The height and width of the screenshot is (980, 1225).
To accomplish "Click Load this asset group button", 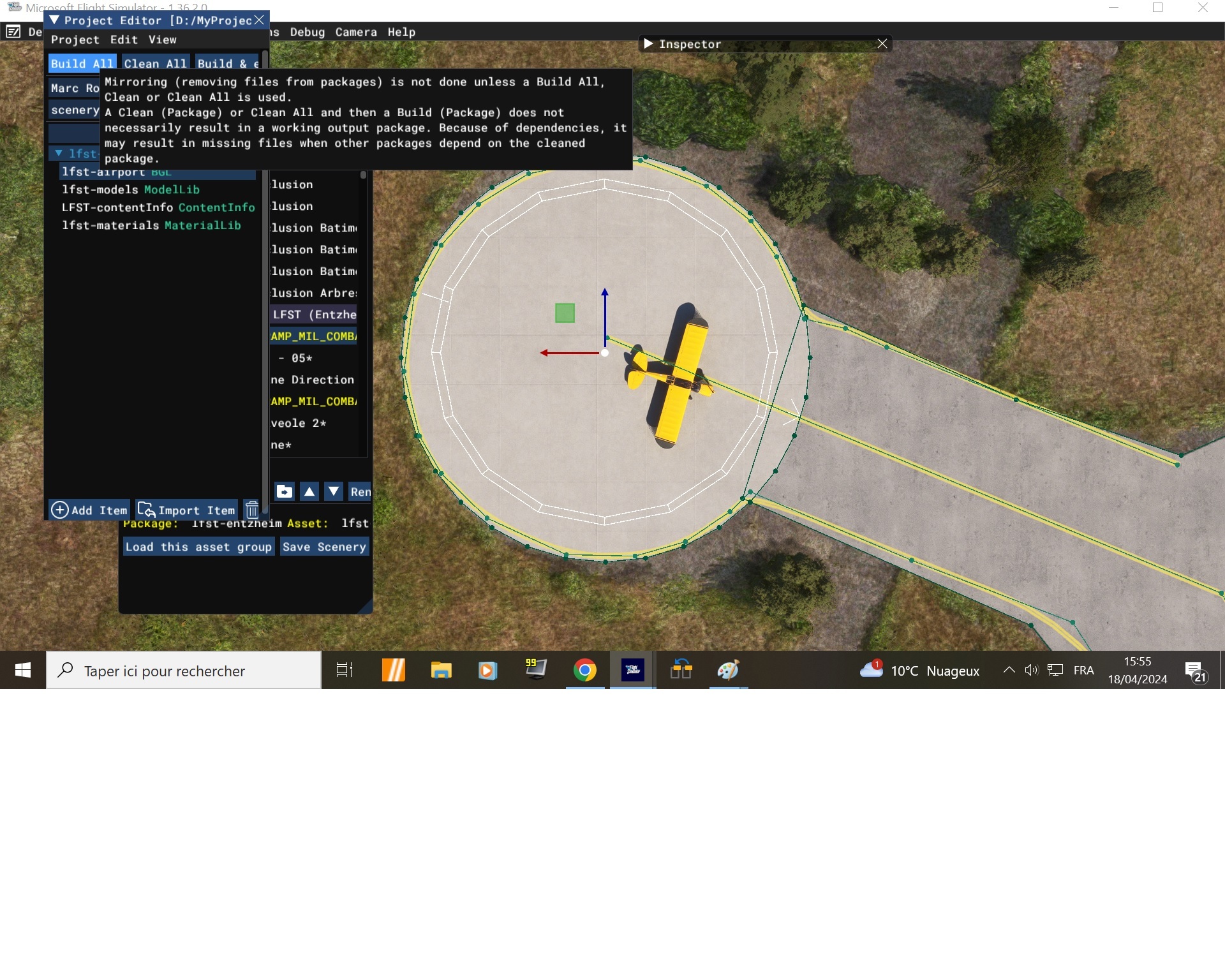I will coord(198,547).
